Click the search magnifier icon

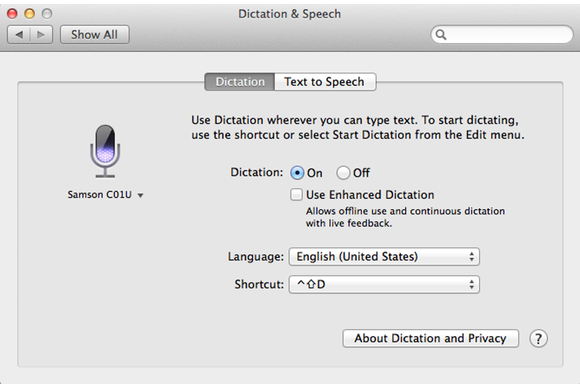(441, 35)
